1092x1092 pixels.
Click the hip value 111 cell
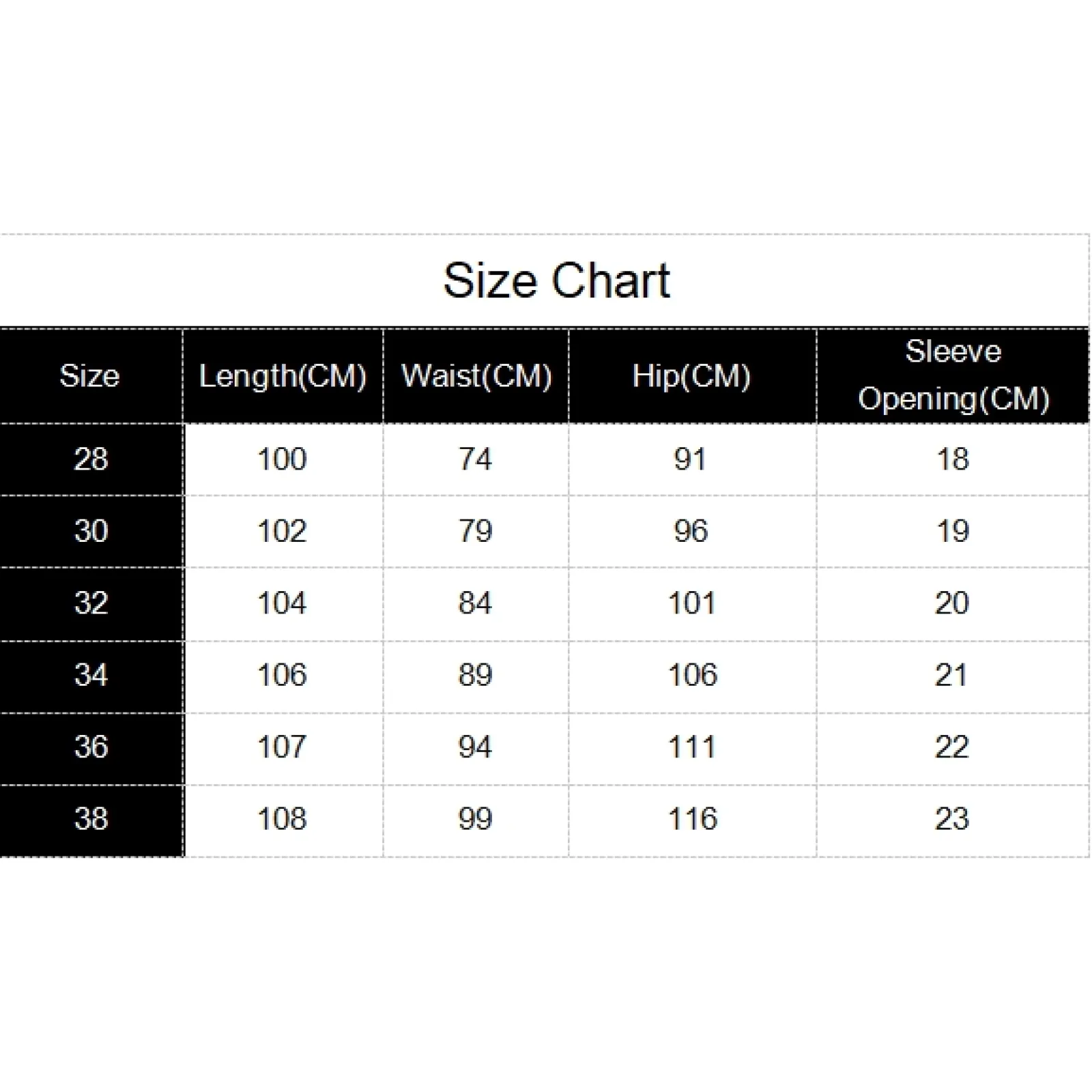pos(691,747)
